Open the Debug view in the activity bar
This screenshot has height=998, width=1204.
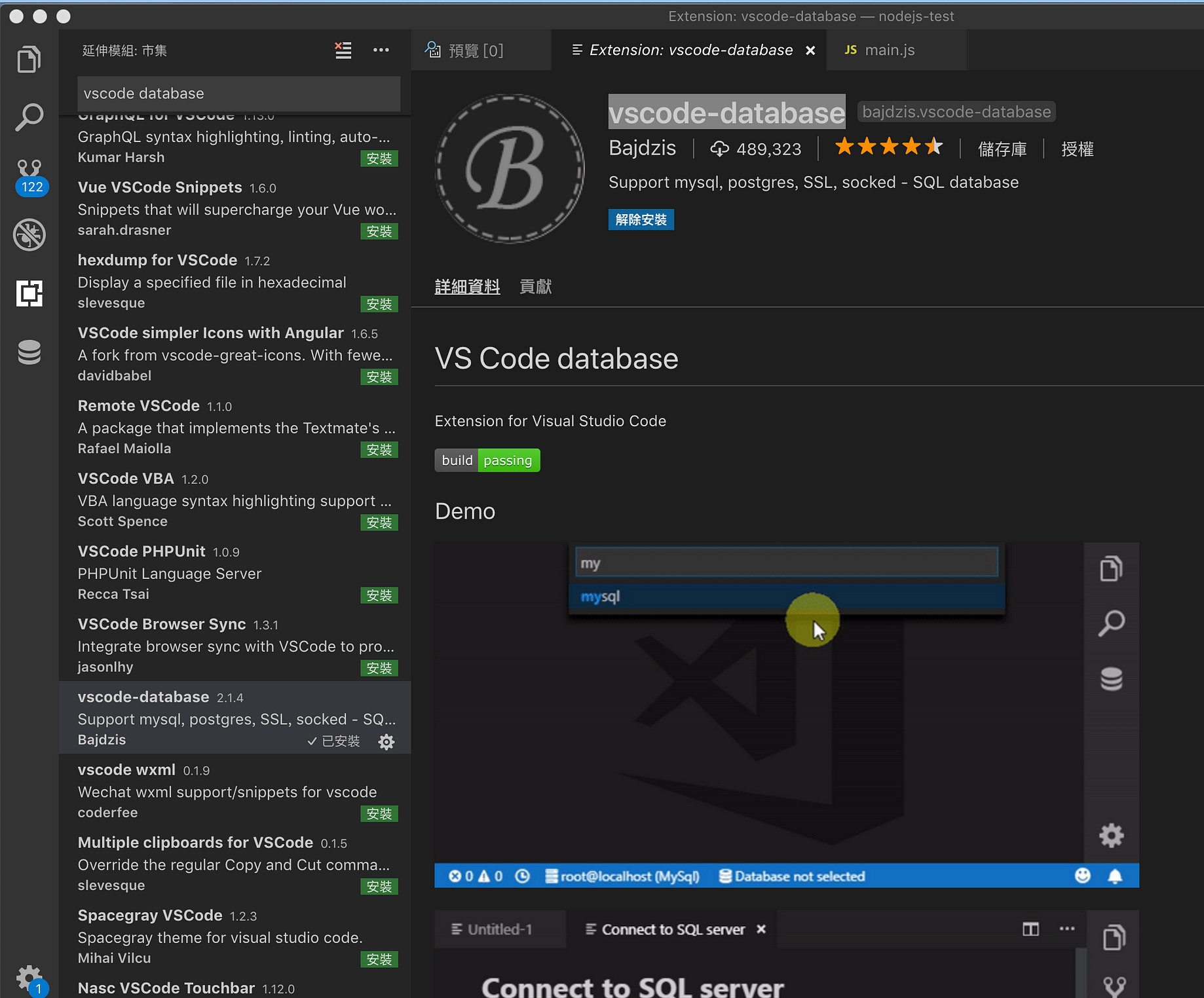point(29,234)
